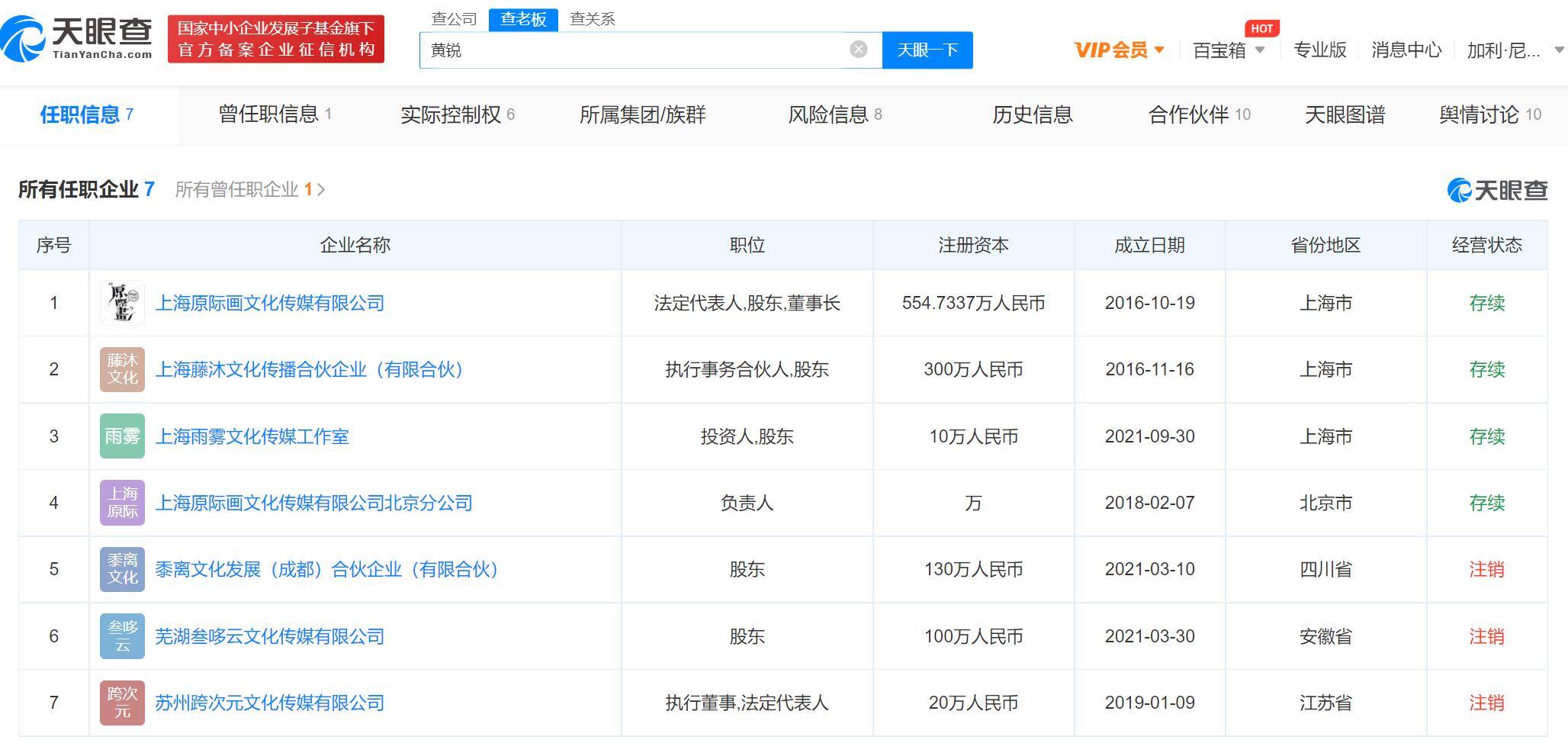The width and height of the screenshot is (1568, 740).
Task: Open the 历史信息 tab
Action: click(1032, 114)
